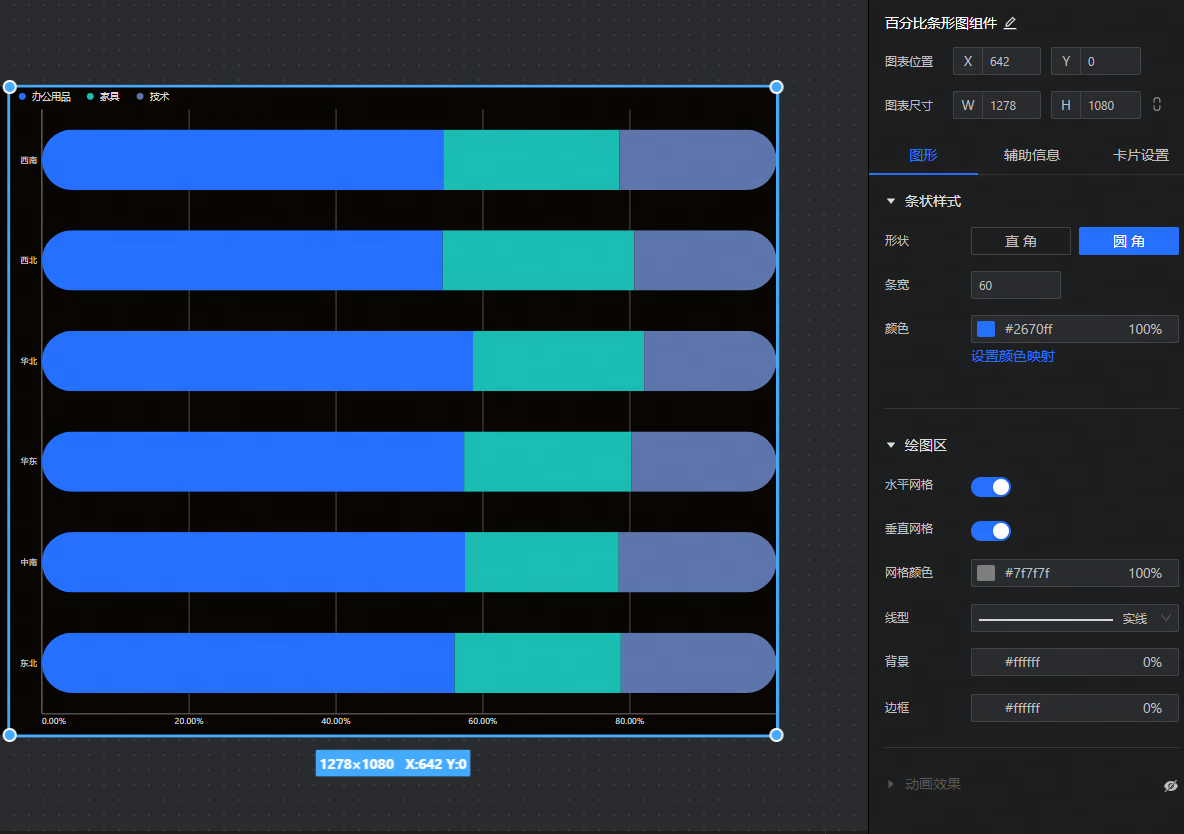Click the aspect ratio lock icon
This screenshot has width=1184, height=834.
[1157, 104]
